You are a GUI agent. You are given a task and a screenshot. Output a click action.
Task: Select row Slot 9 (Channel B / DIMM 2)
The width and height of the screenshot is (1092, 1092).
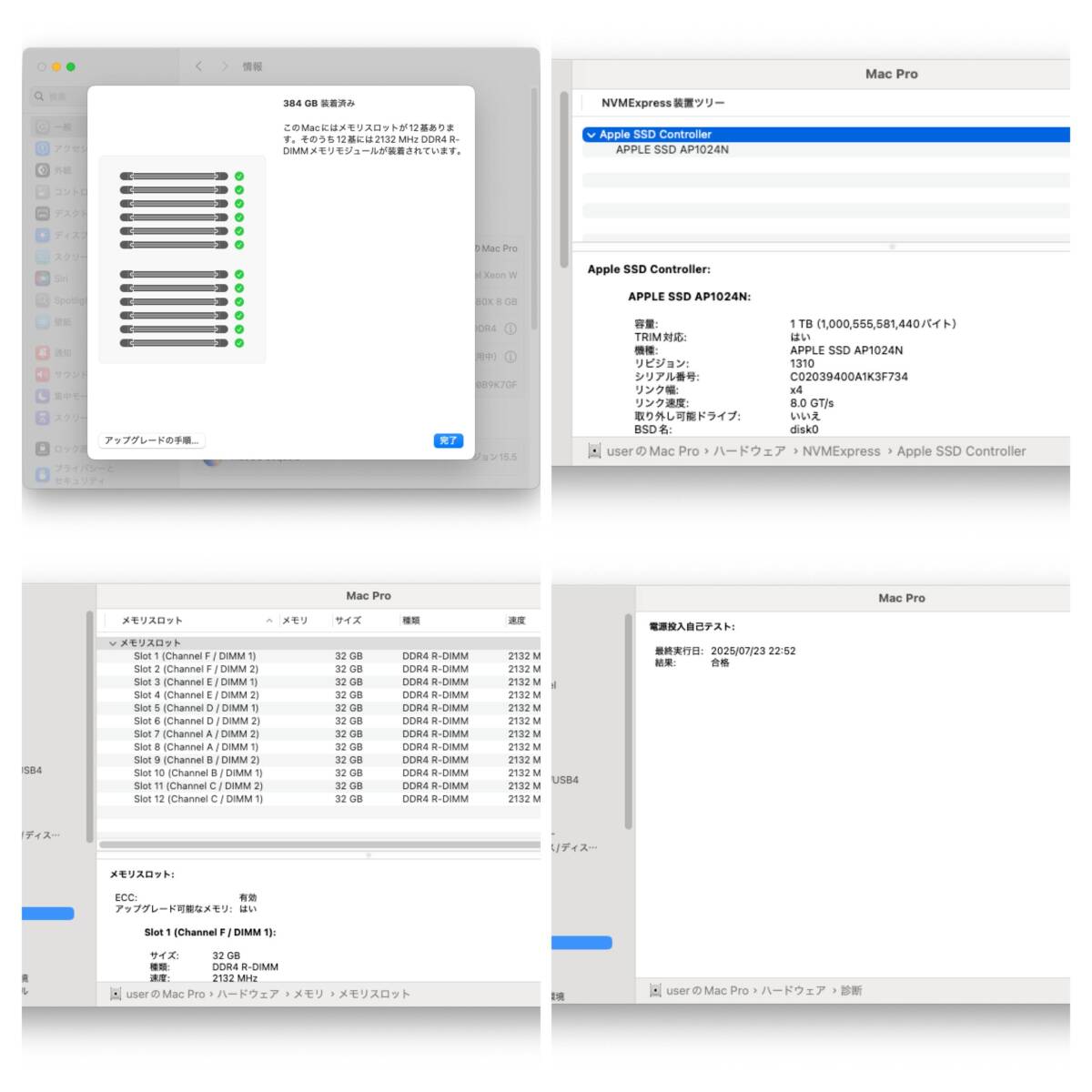click(318, 760)
